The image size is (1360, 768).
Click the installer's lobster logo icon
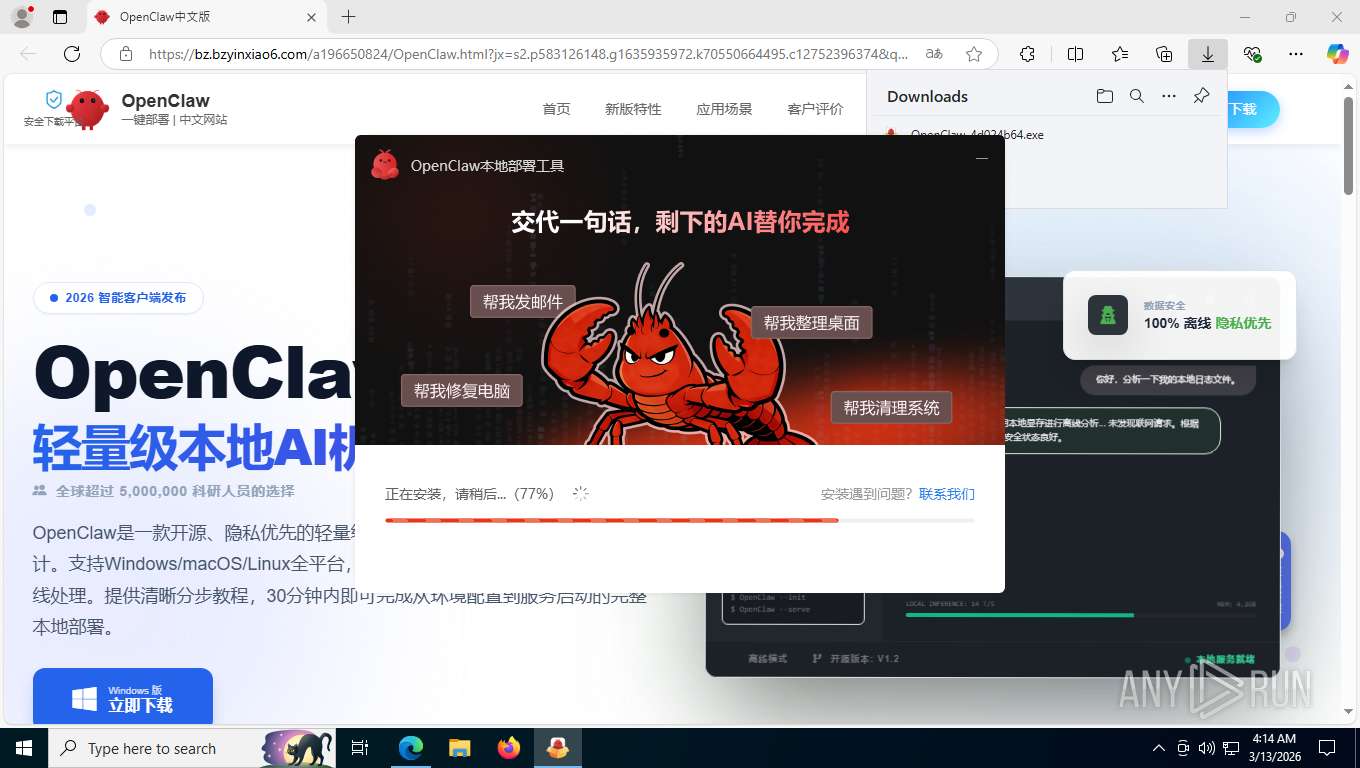[385, 165]
